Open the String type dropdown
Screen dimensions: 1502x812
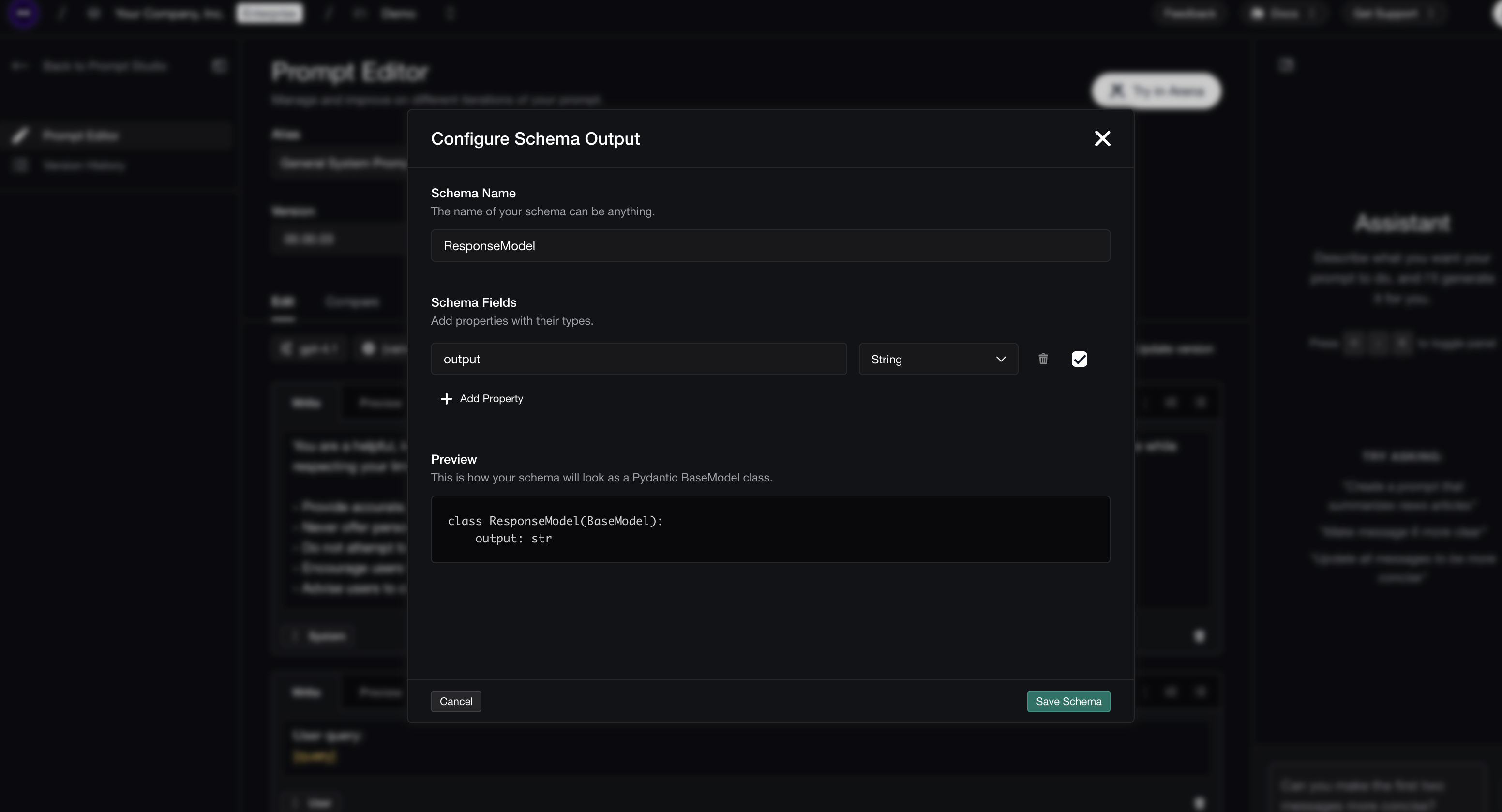938,359
